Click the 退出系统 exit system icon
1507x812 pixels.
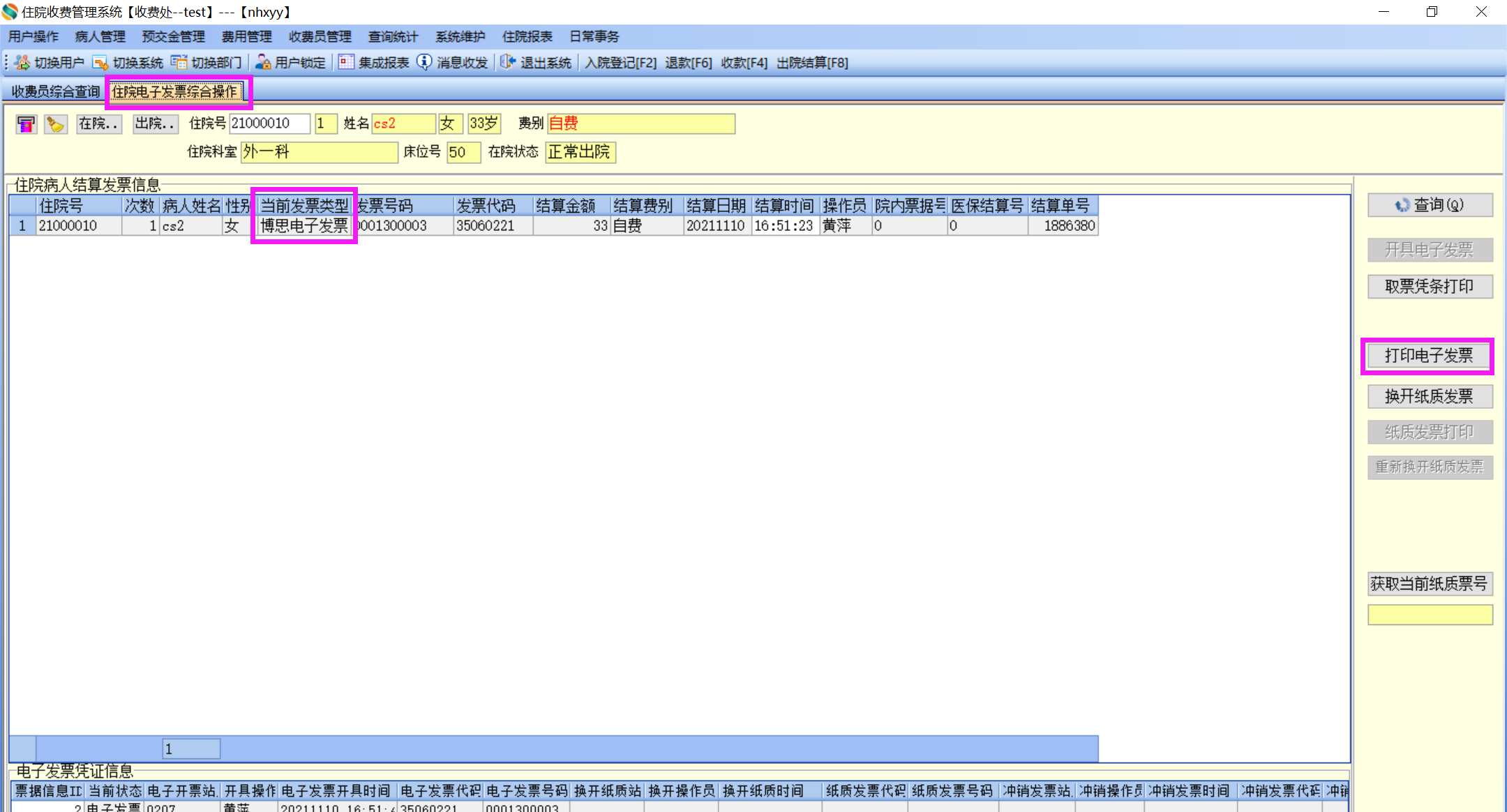(508, 63)
